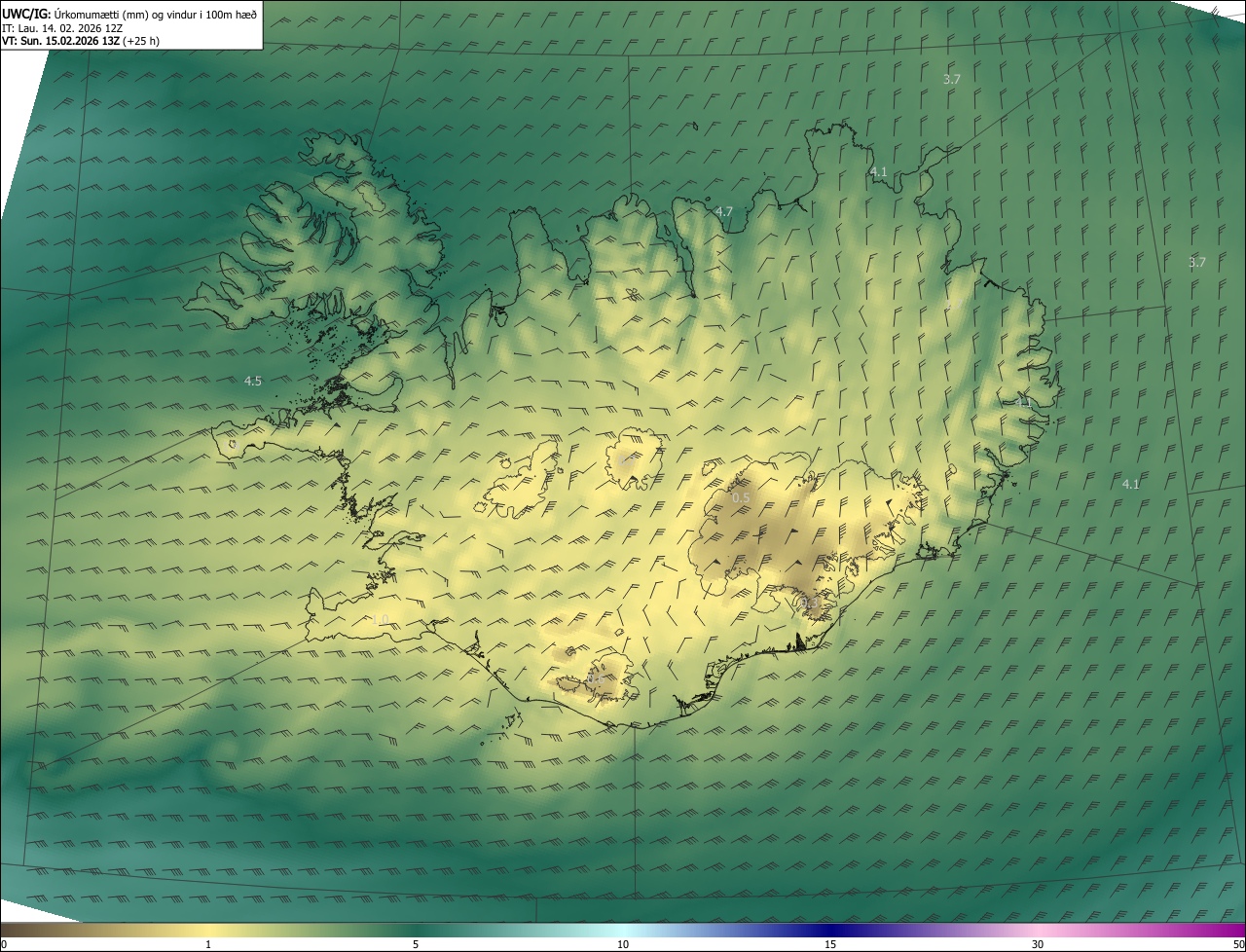Click the colorbar tick labeled 15

coord(830,944)
